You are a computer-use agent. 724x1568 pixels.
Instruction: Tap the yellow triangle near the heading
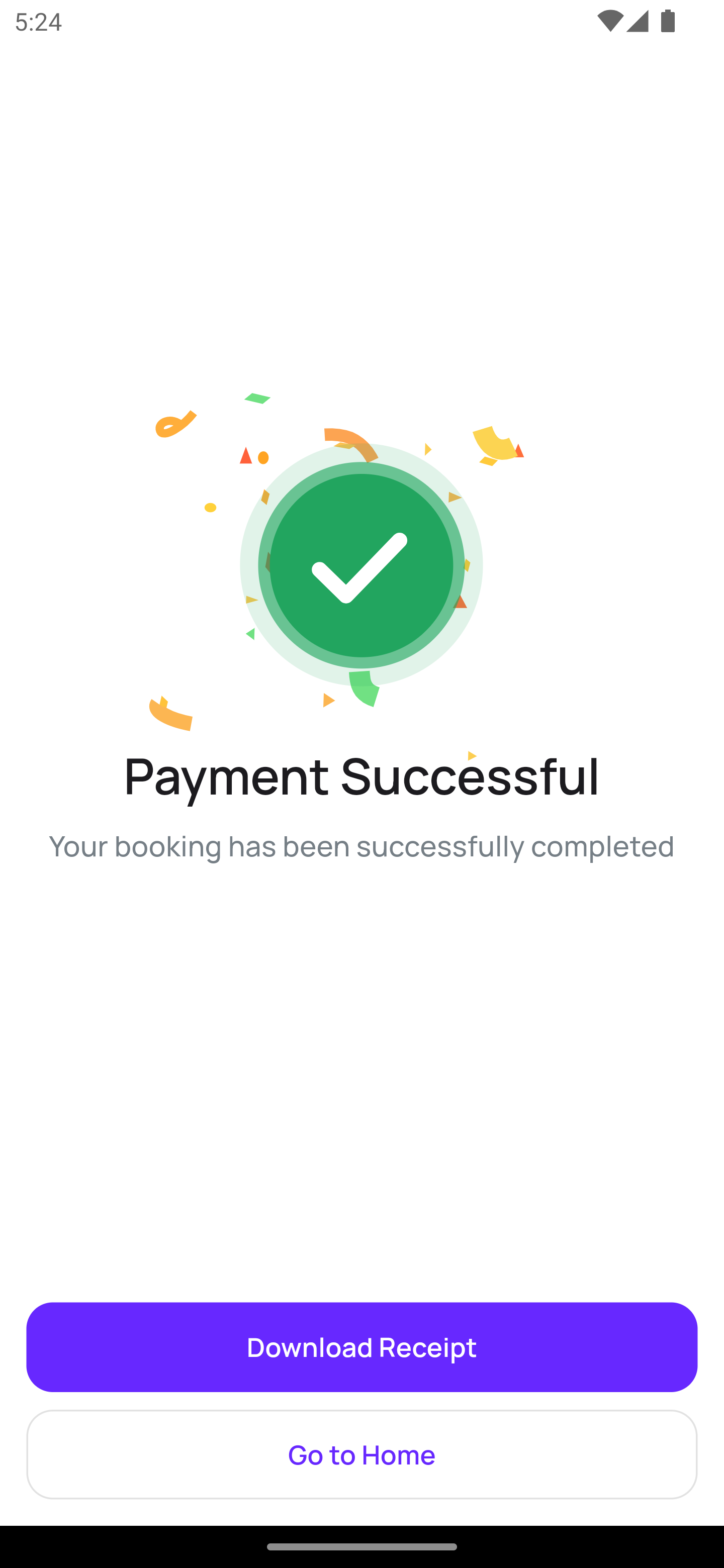coord(472,755)
